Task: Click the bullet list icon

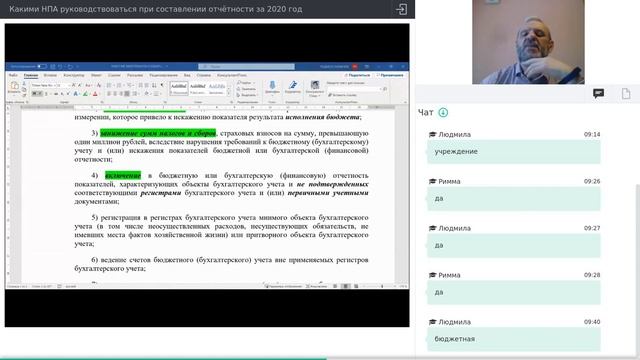Action: click(109, 85)
